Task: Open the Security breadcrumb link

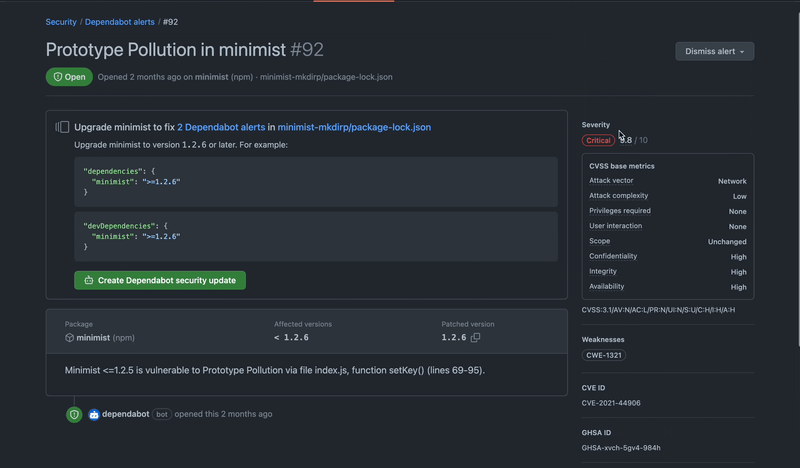Action: (61, 22)
